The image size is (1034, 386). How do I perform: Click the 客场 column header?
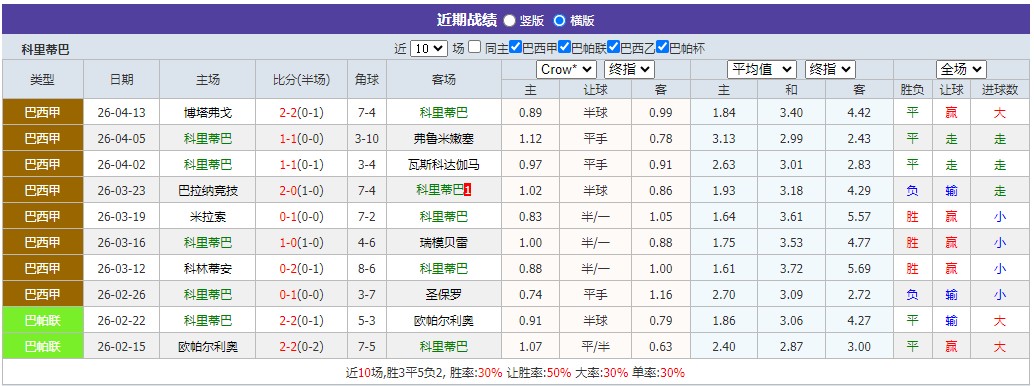[444, 79]
